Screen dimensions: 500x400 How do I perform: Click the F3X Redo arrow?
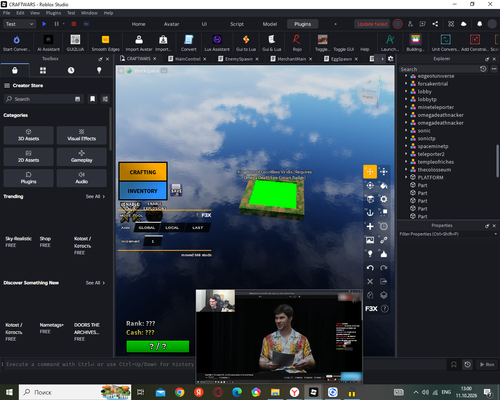tap(384, 268)
